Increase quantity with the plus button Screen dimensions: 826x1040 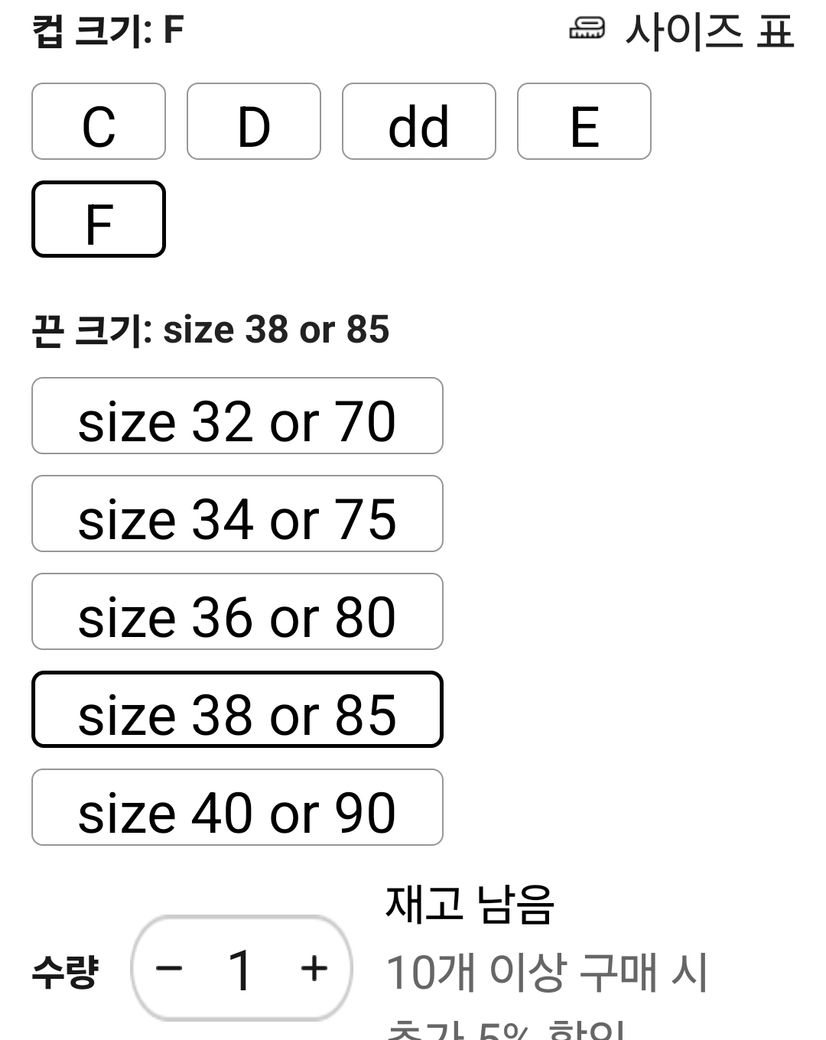[x=314, y=968]
